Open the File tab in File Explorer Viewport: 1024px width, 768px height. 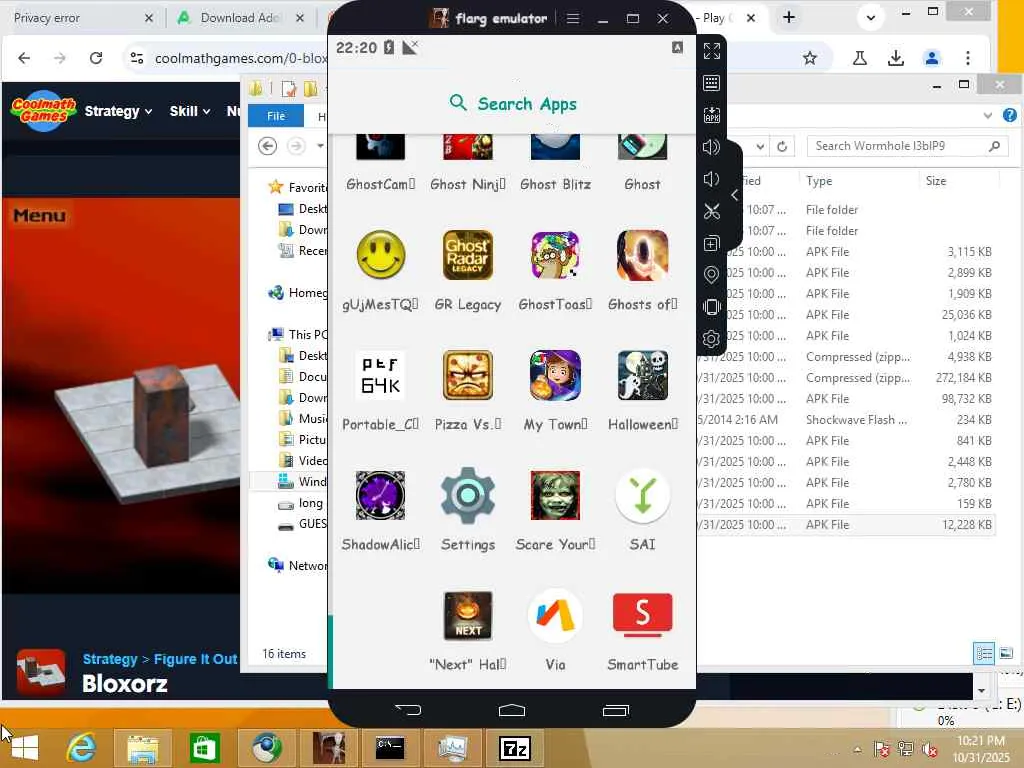coord(276,116)
